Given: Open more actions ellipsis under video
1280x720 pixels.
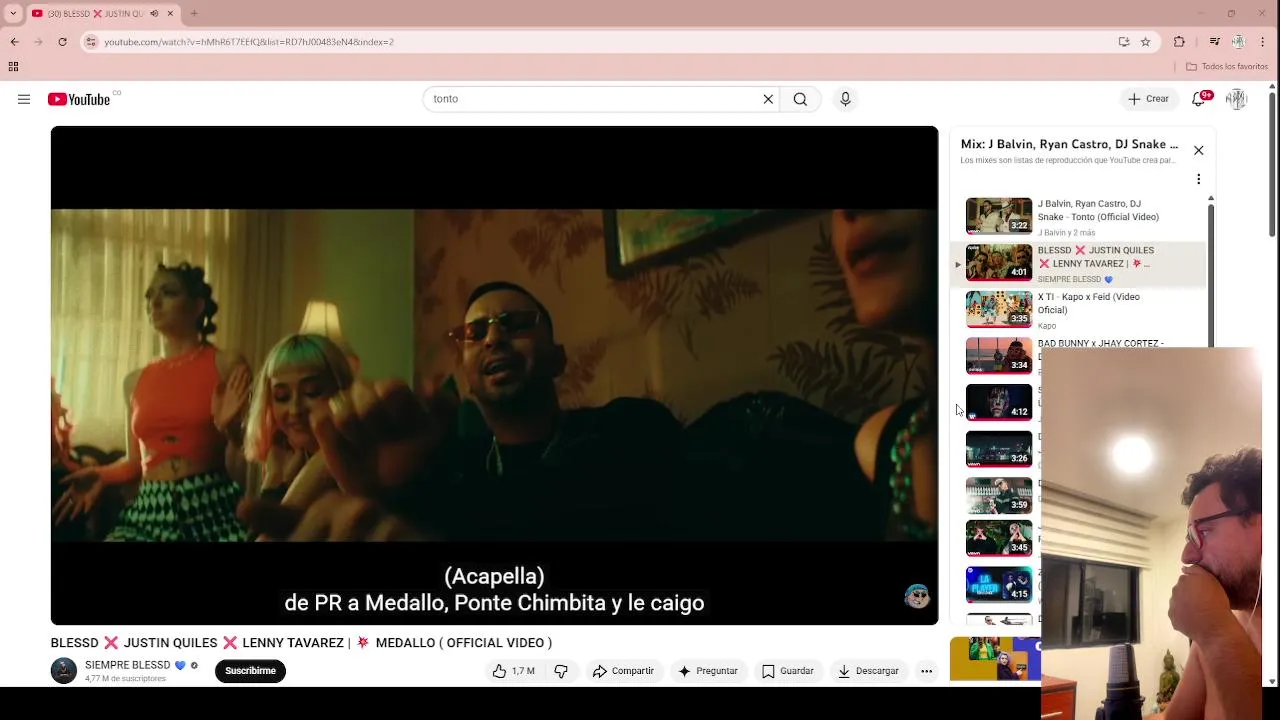Looking at the screenshot, I should [927, 671].
